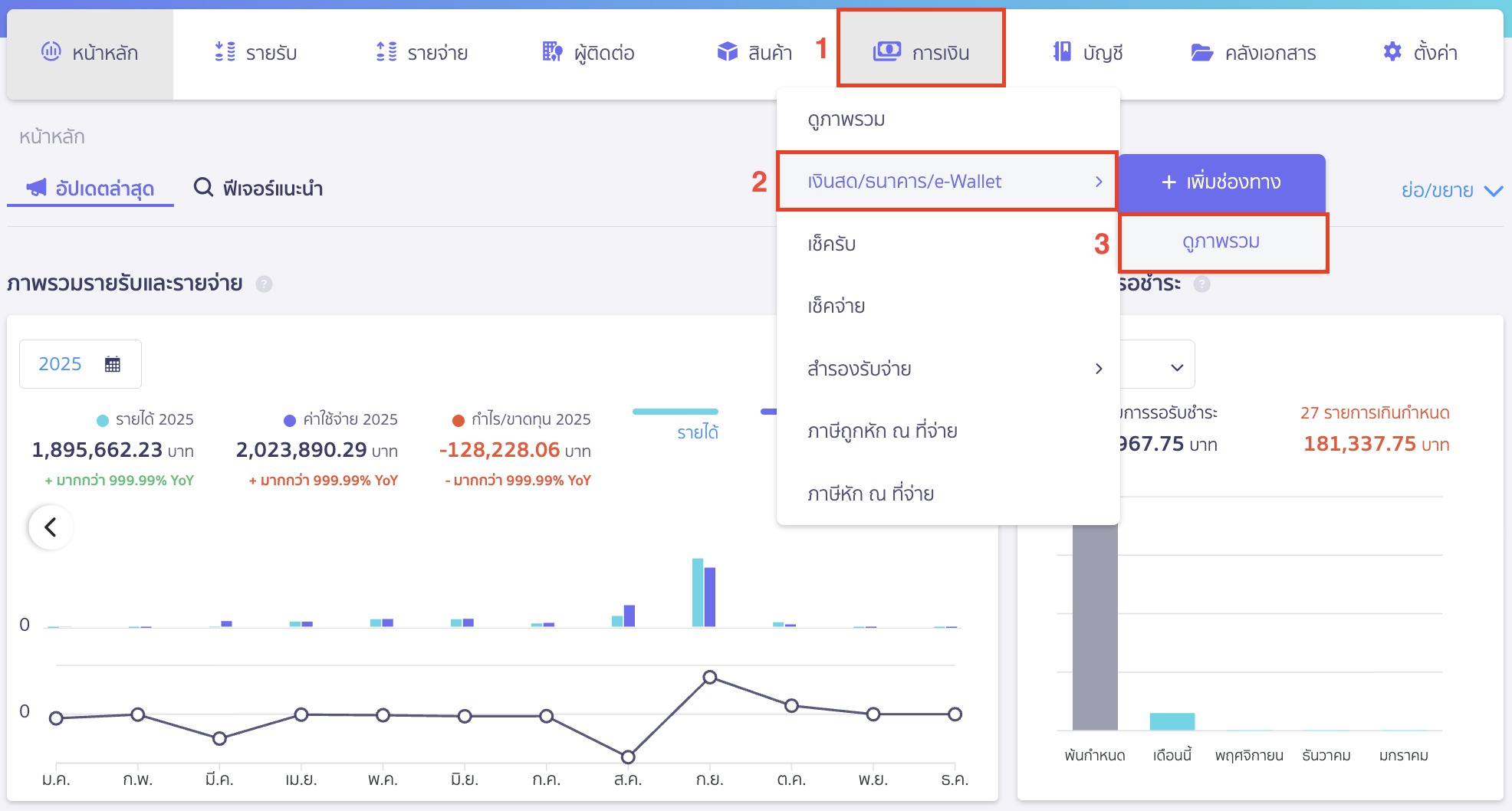Click the ดูภาพรวม overview button
Viewport: 1512px width, 811px height.
pos(1223,241)
